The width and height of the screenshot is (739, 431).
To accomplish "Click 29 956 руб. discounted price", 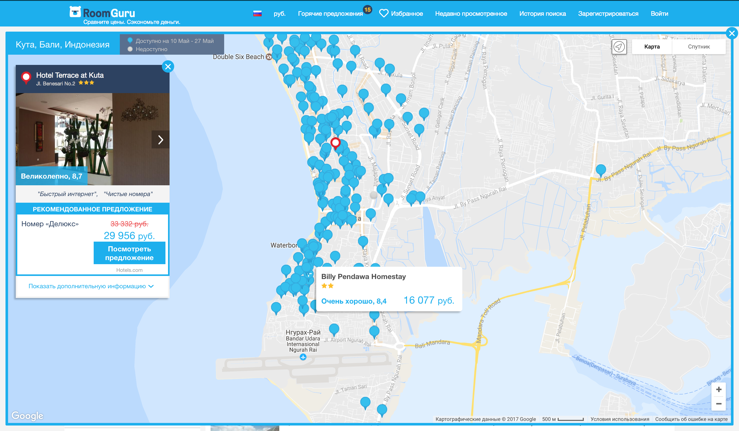I will click(x=129, y=235).
